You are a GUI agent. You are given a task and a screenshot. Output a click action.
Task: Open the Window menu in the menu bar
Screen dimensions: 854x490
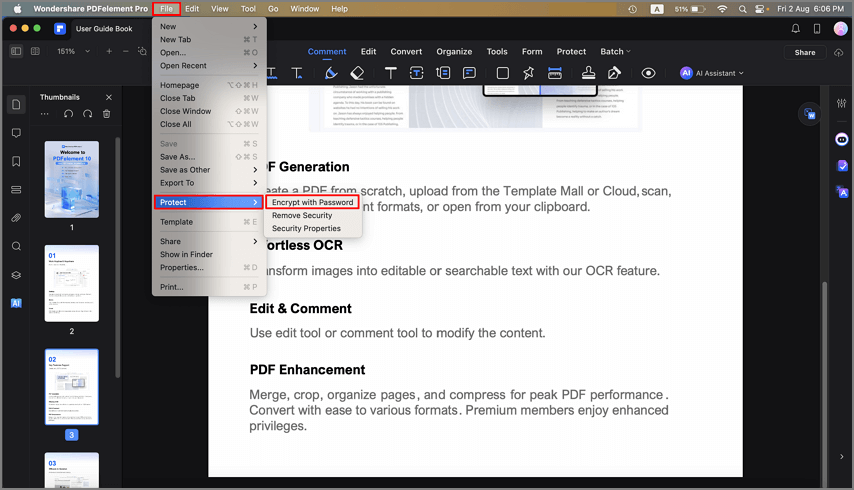point(304,9)
